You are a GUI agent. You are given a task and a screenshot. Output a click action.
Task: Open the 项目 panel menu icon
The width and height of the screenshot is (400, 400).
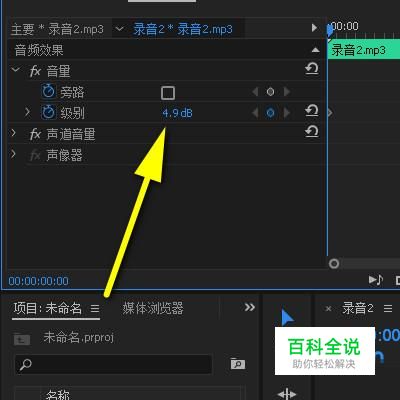(95, 308)
